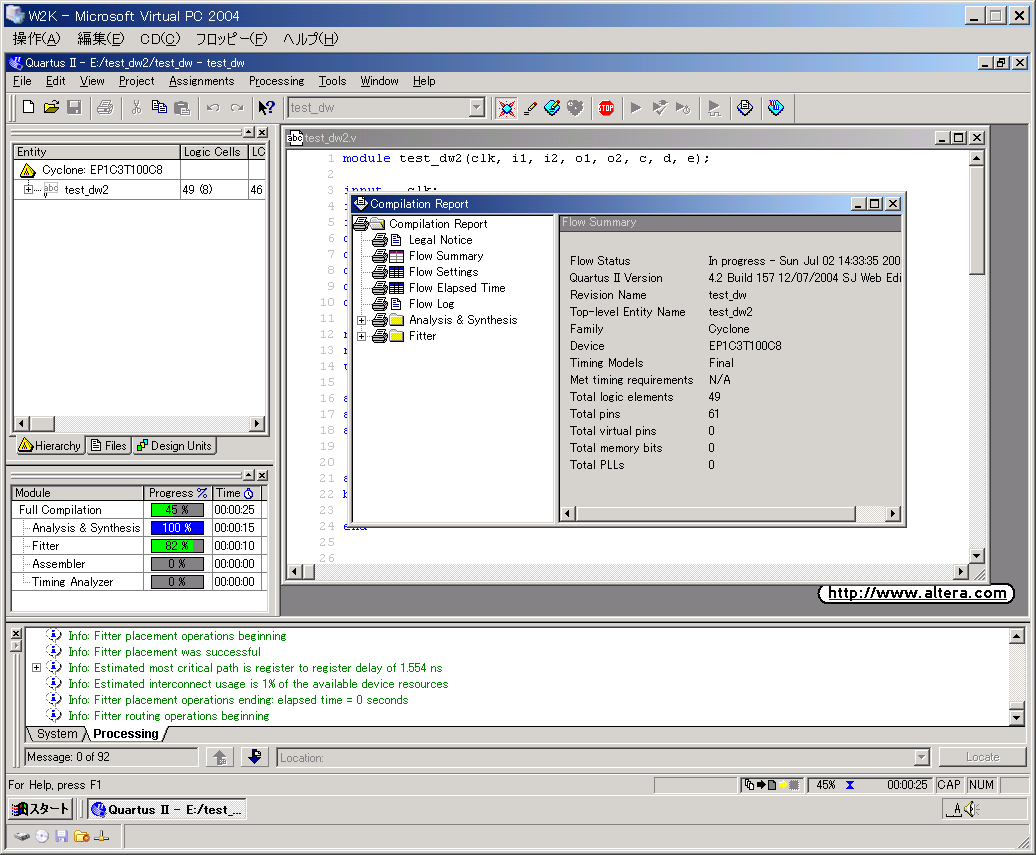Click the Cut scissors icon
1036x855 pixels.
(137, 108)
